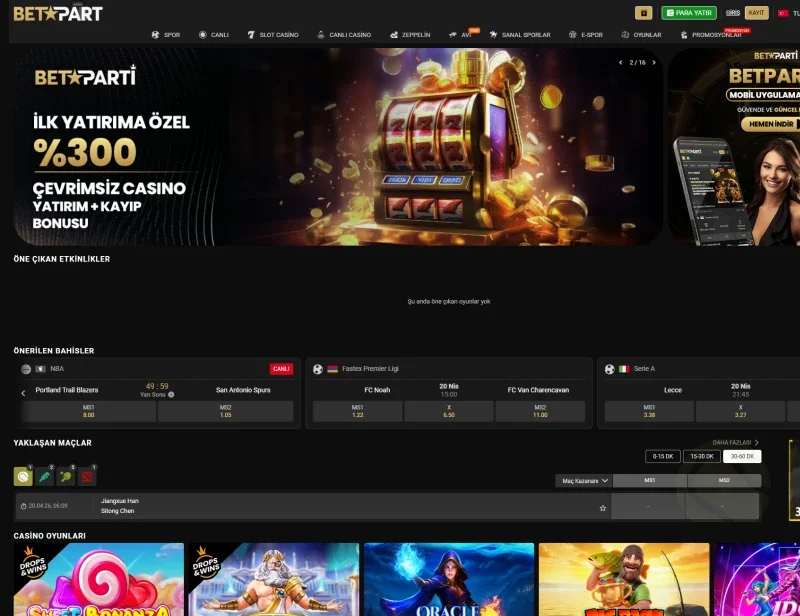This screenshot has height=616, width=800.
Task: Select the table tennis sport filter icon
Action: (x=66, y=477)
